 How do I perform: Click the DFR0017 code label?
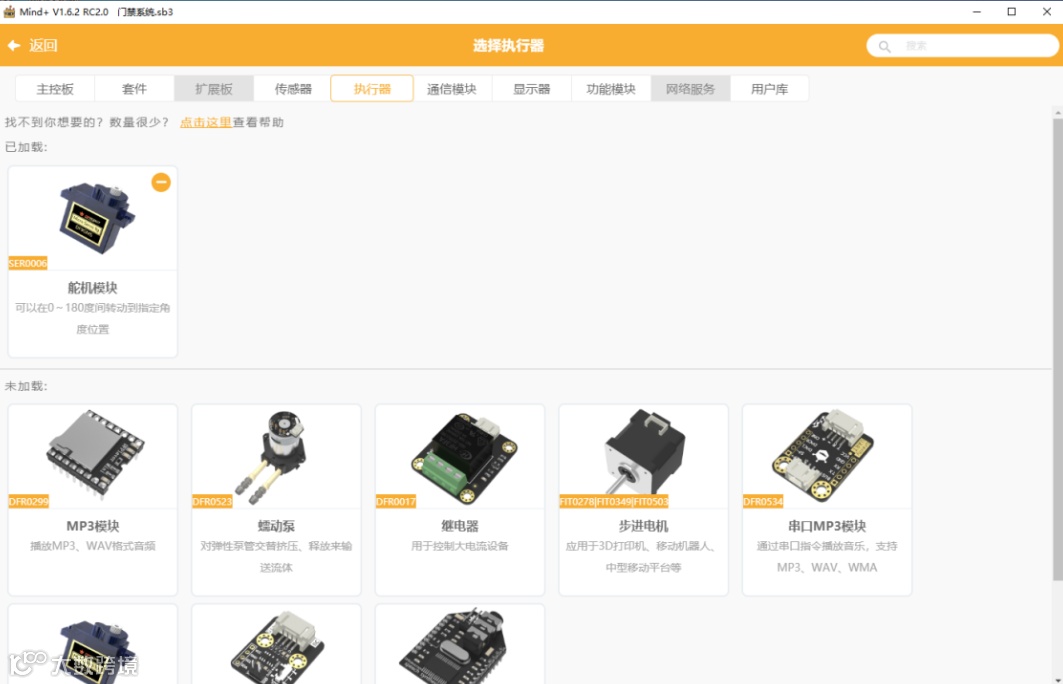pos(396,502)
